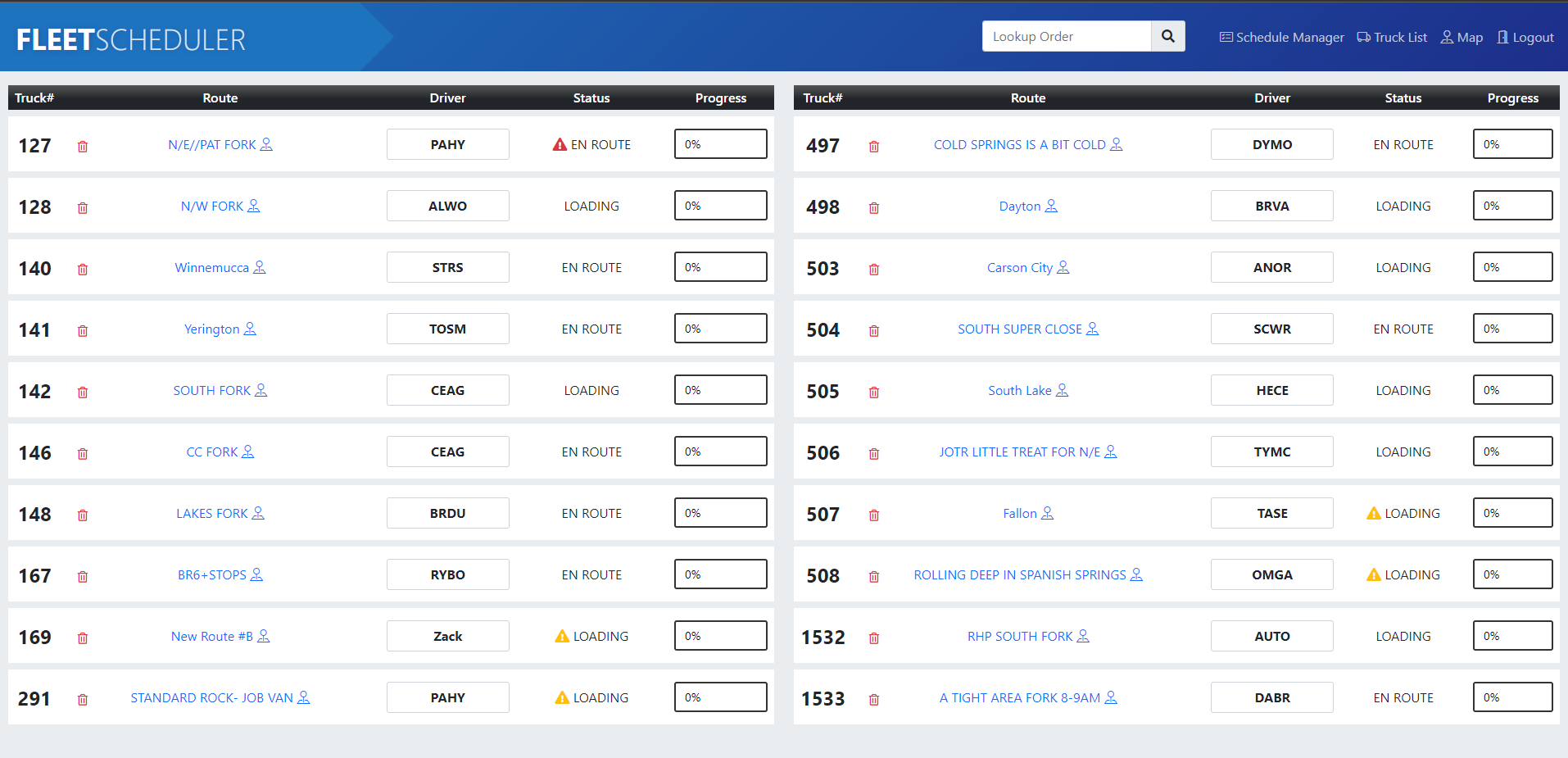Click the Schedule Manager calendar icon

click(x=1226, y=37)
